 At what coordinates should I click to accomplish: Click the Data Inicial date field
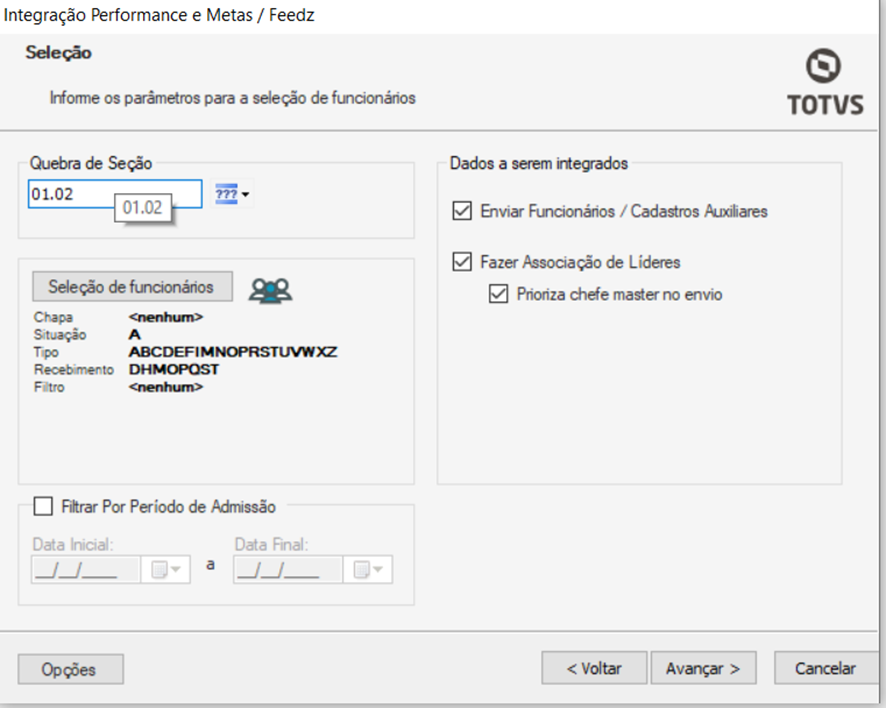pos(85,569)
